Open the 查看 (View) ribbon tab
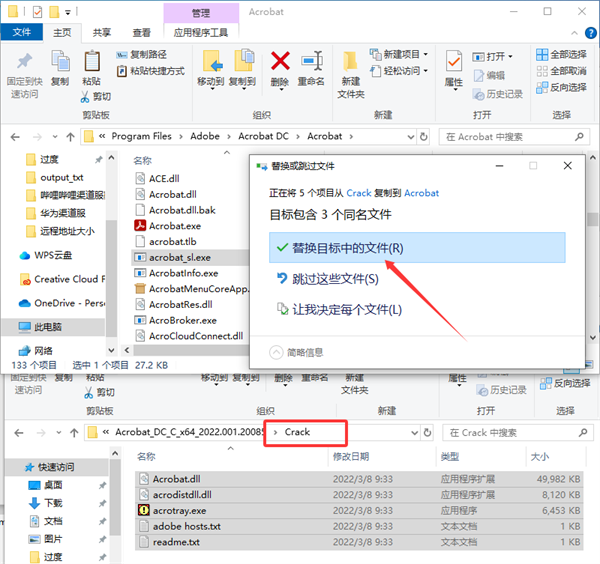Viewport: 600px width, 564px height. 142,33
